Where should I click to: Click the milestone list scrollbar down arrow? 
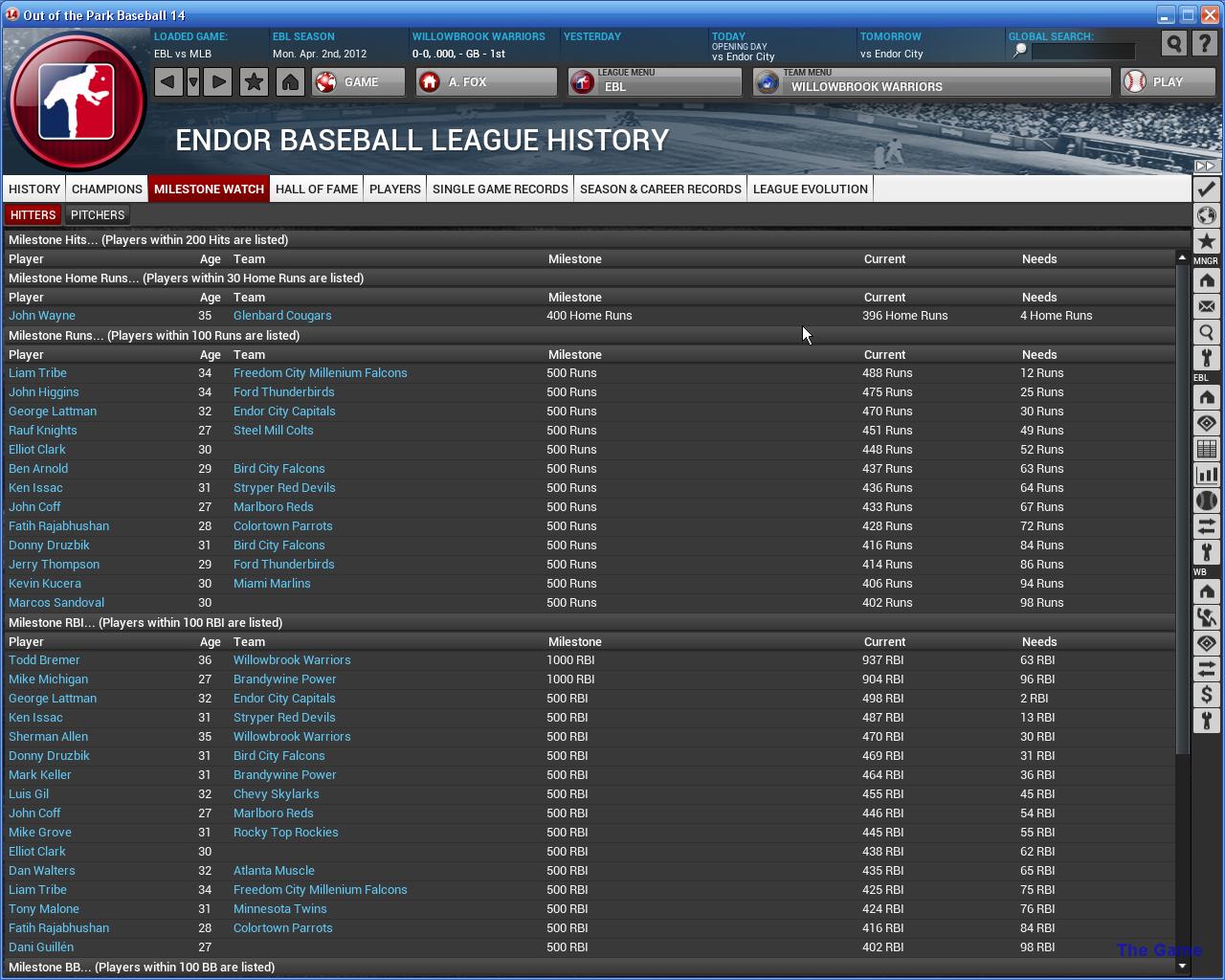click(x=1182, y=966)
